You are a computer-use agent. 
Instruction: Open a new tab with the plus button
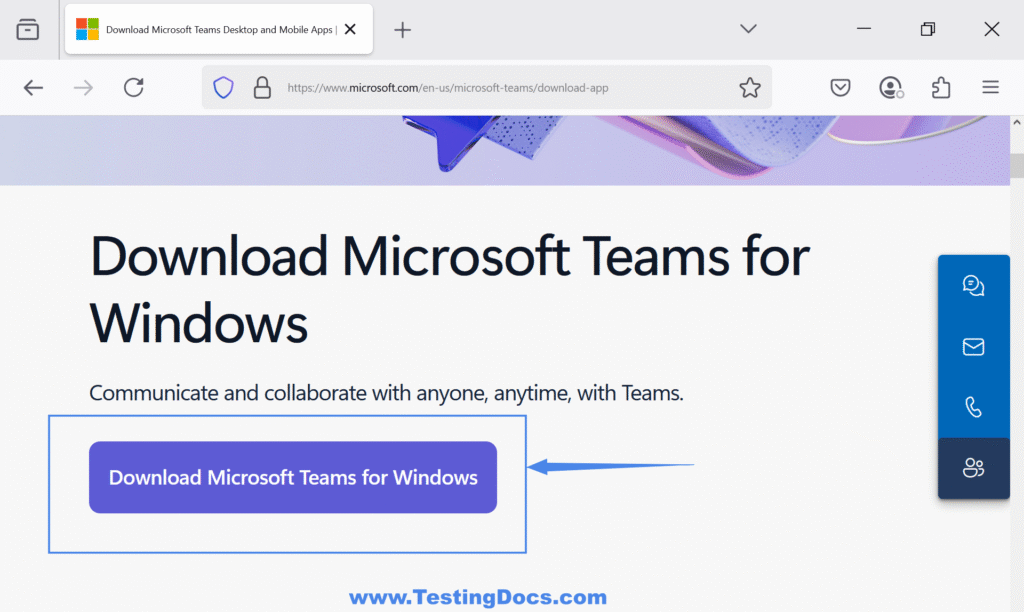[402, 29]
